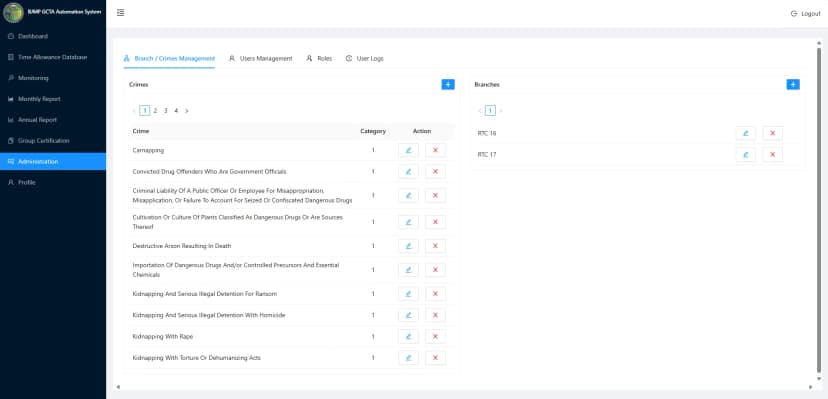Delete Kidnapping And Serious Illegal Detention With Homicide

pyautogui.click(x=435, y=315)
